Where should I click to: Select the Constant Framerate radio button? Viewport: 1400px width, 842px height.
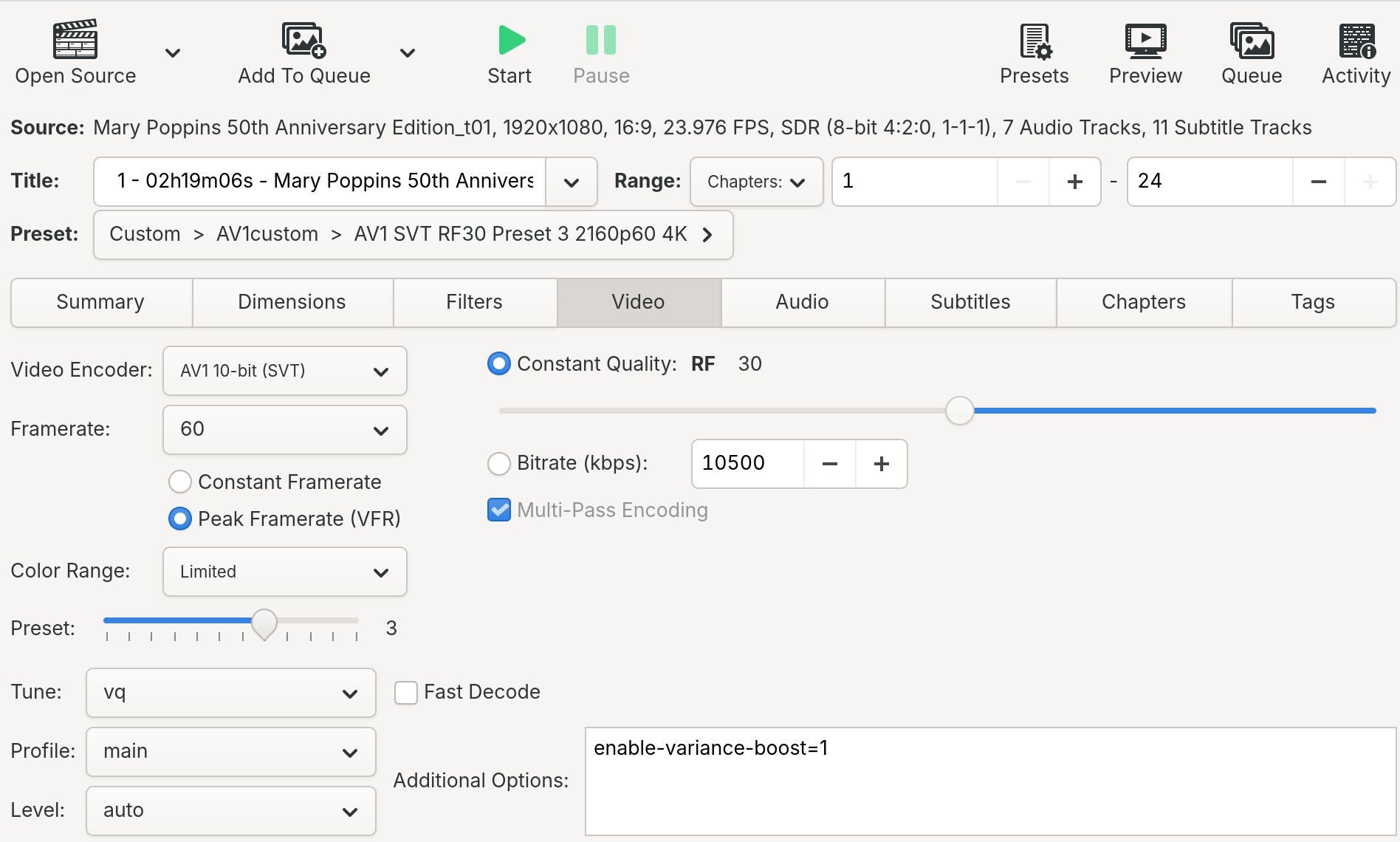pos(179,482)
